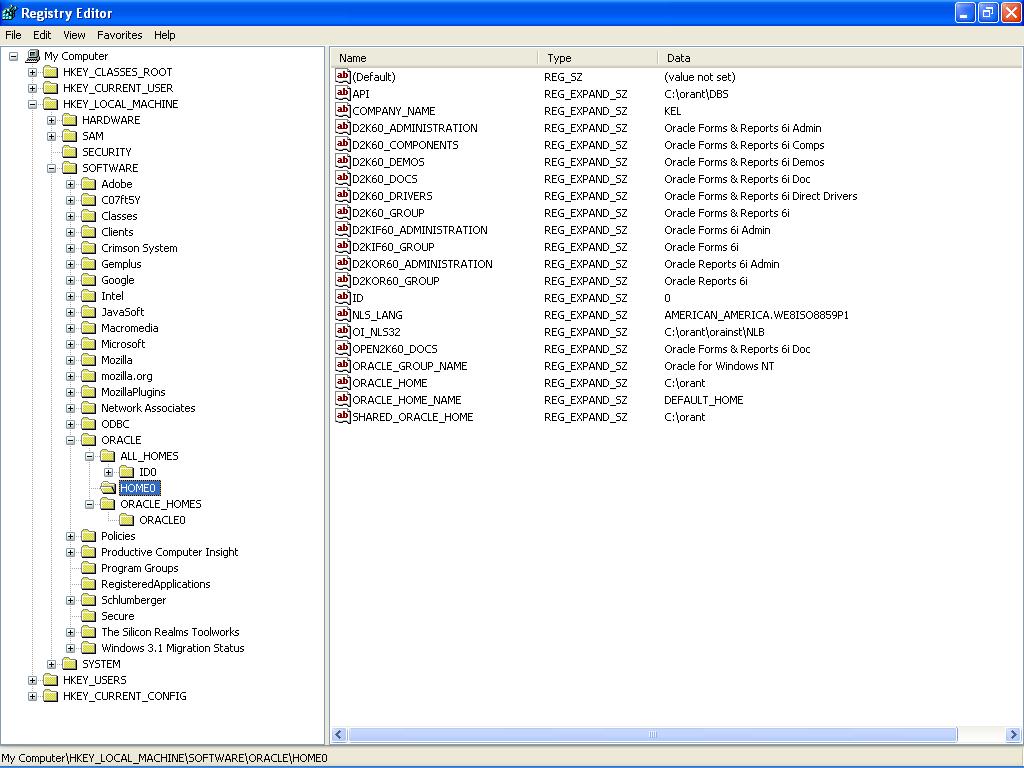Click the folder icon for the ODBC key
Screen dimensions: 1024x768
point(88,424)
